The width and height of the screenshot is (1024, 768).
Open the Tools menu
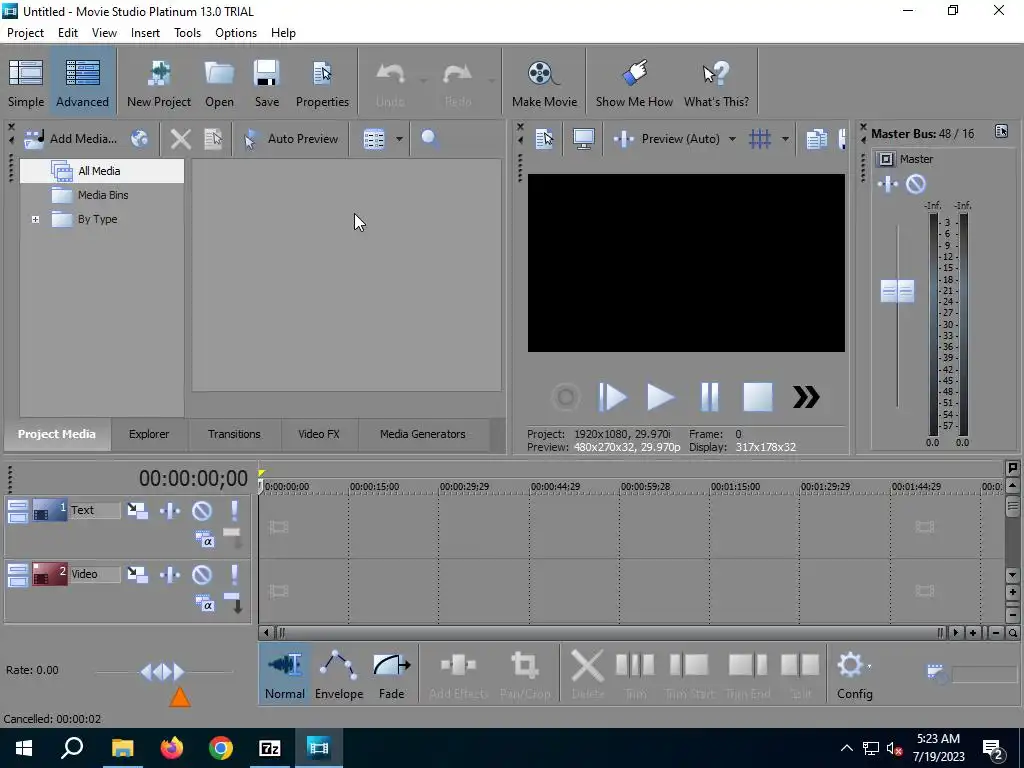(187, 33)
